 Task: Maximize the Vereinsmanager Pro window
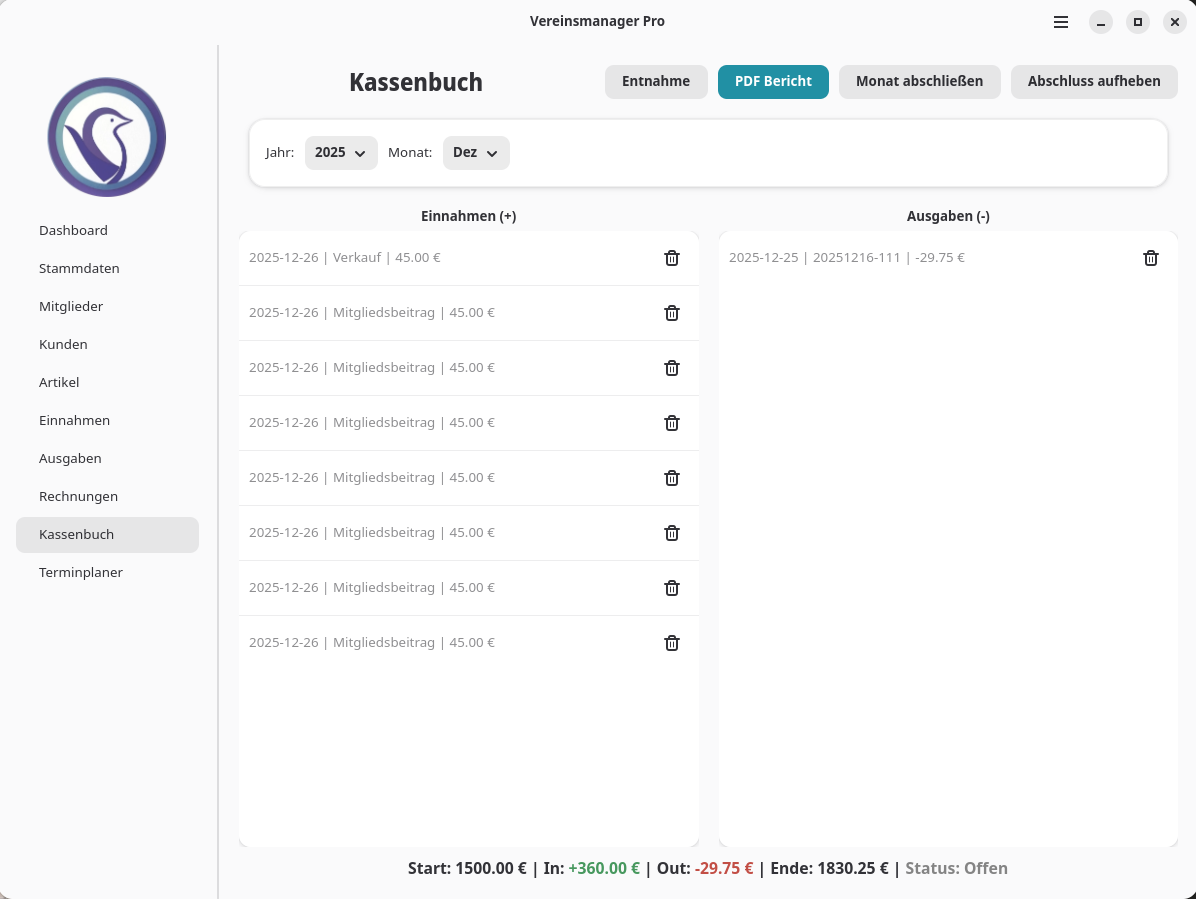pos(1137,22)
